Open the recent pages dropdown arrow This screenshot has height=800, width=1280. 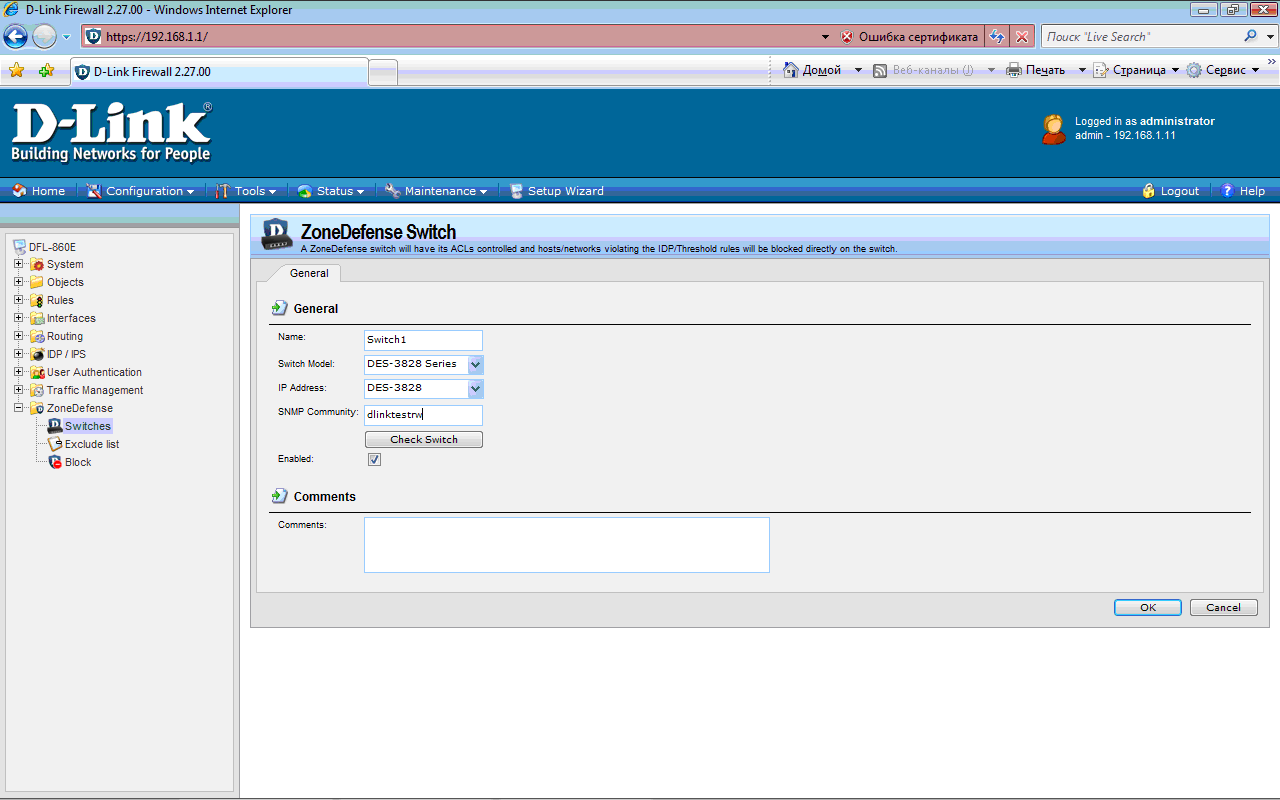67,37
